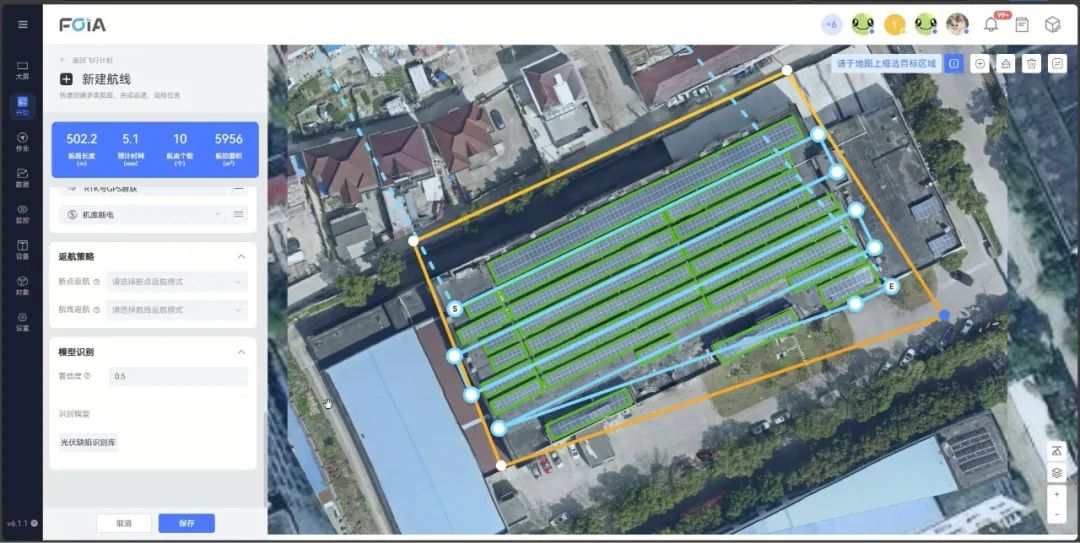
Task: Toggle the 光伏缺陷识别库 model tag
Action: (x=88, y=442)
